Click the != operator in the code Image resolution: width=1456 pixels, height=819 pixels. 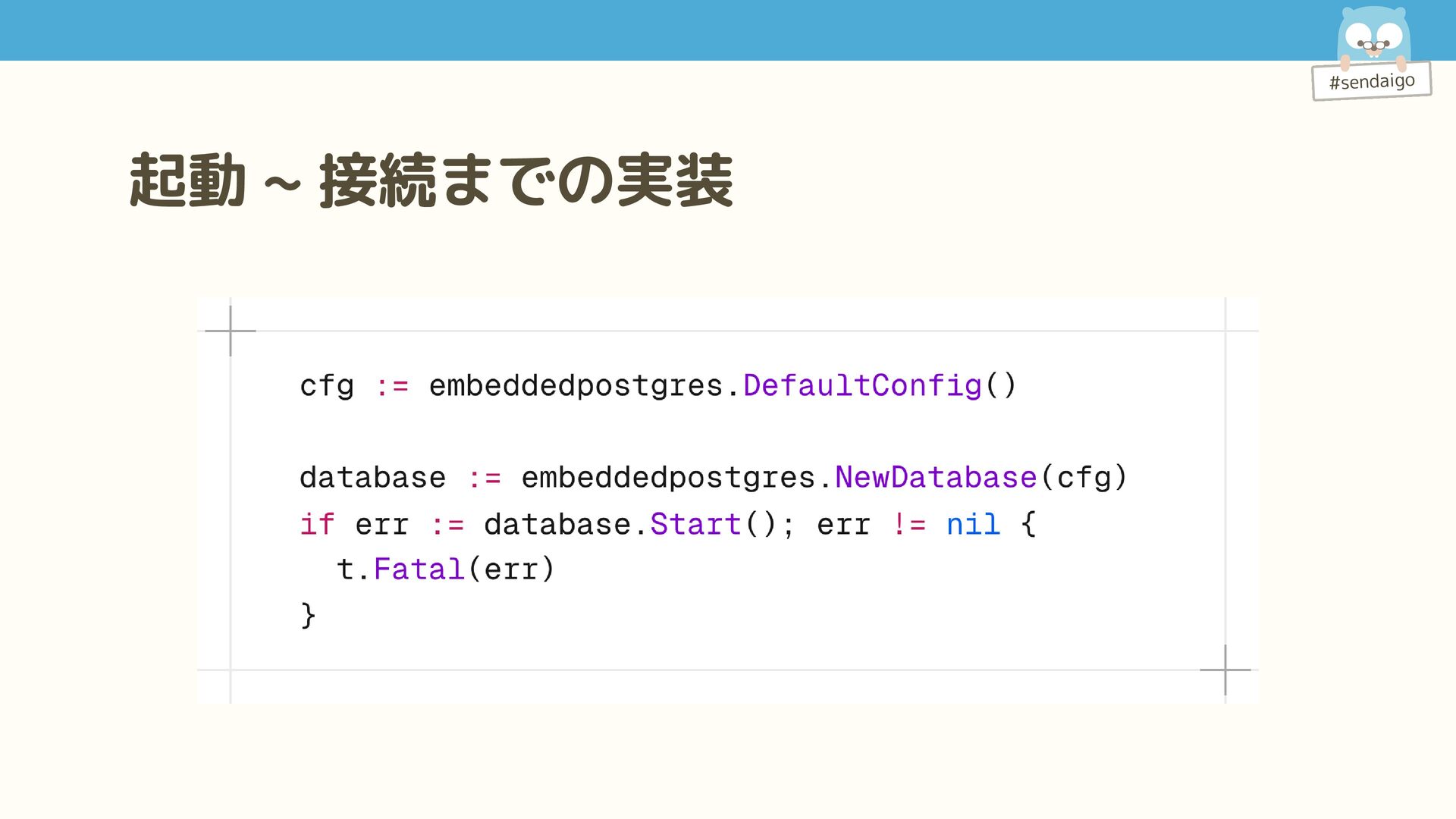click(908, 524)
